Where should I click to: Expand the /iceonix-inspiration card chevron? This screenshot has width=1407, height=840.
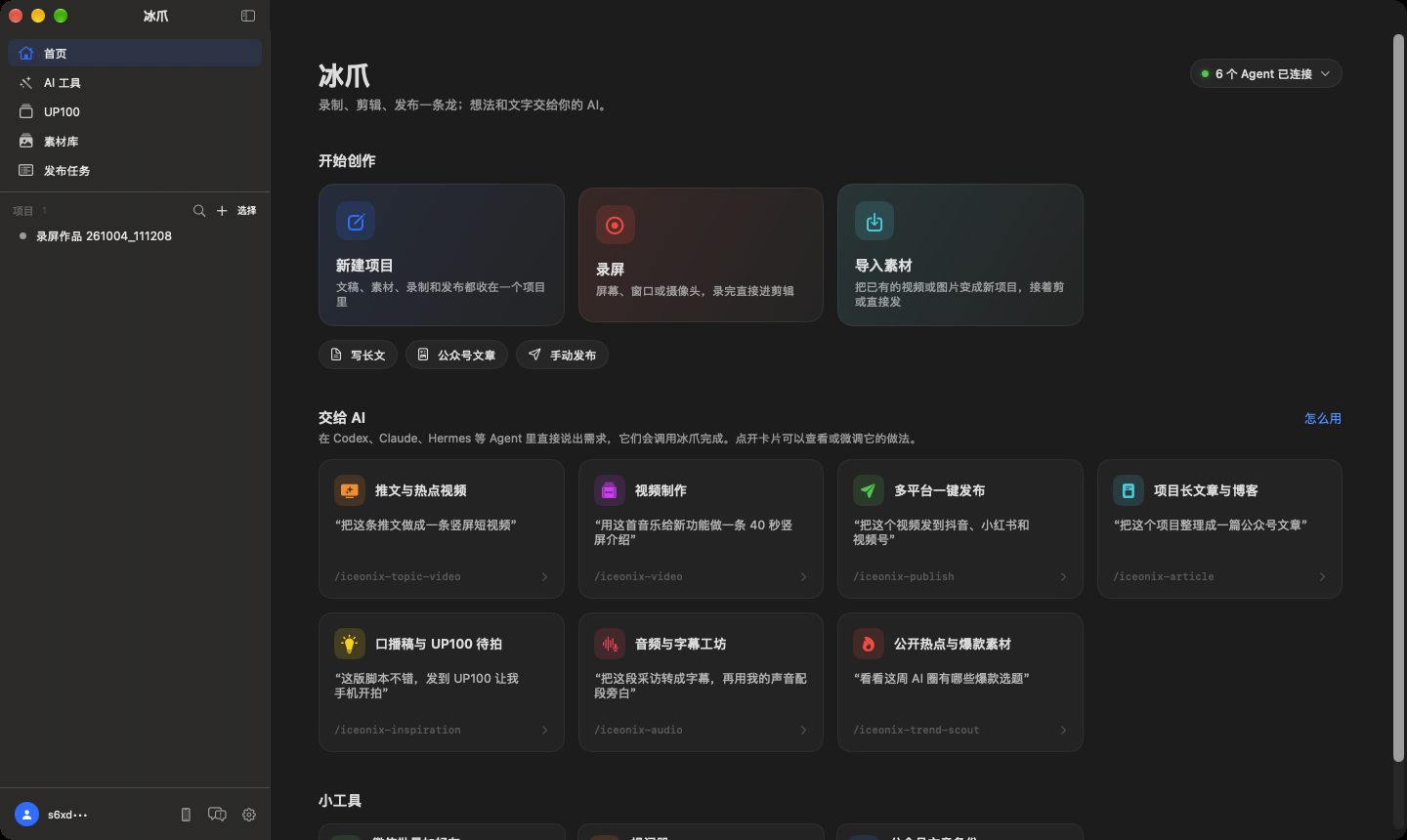(x=544, y=730)
